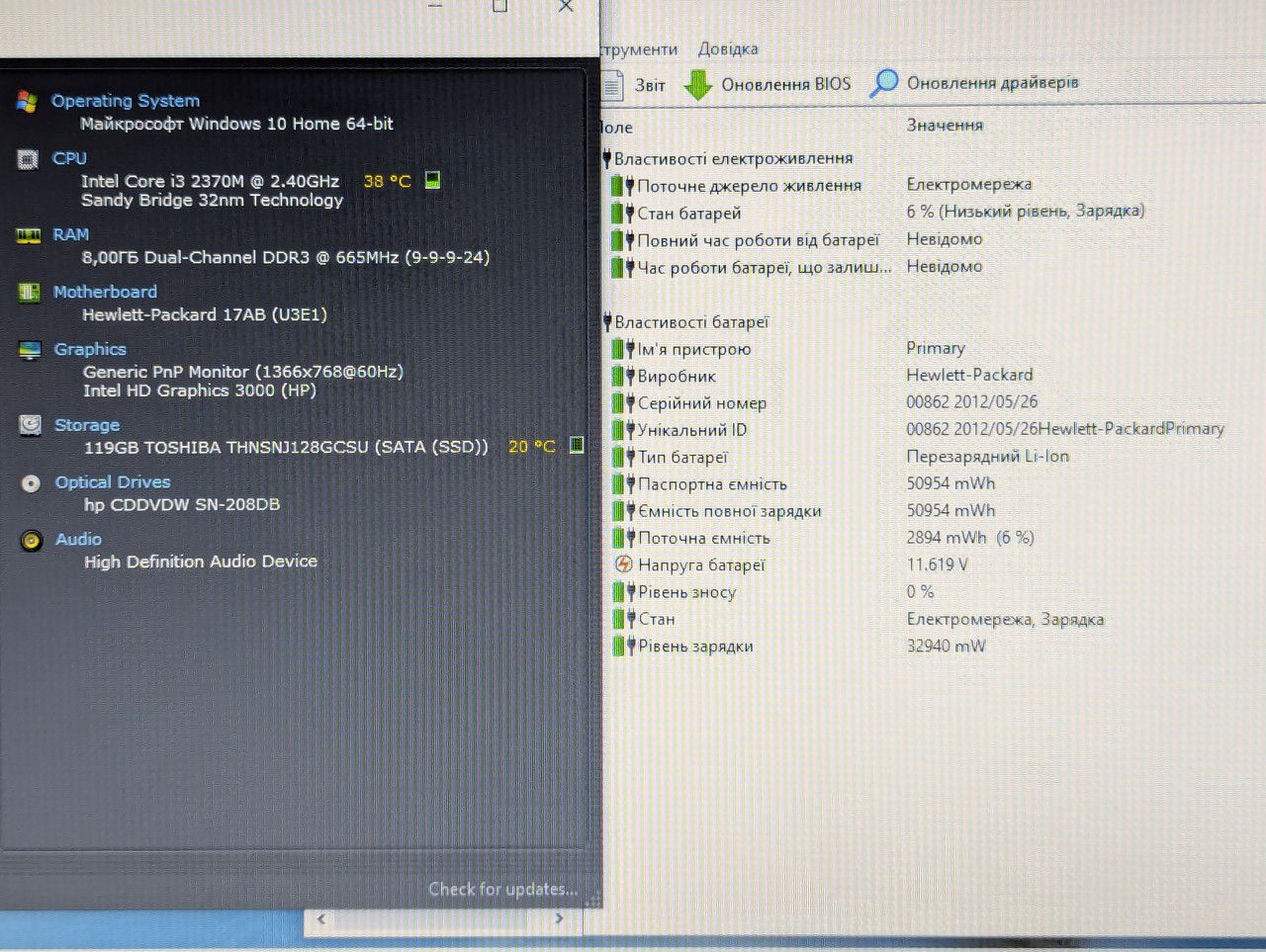Click the value 6 % (Низький рівень, Зарядка)
This screenshot has height=952, width=1266.
[1026, 211]
